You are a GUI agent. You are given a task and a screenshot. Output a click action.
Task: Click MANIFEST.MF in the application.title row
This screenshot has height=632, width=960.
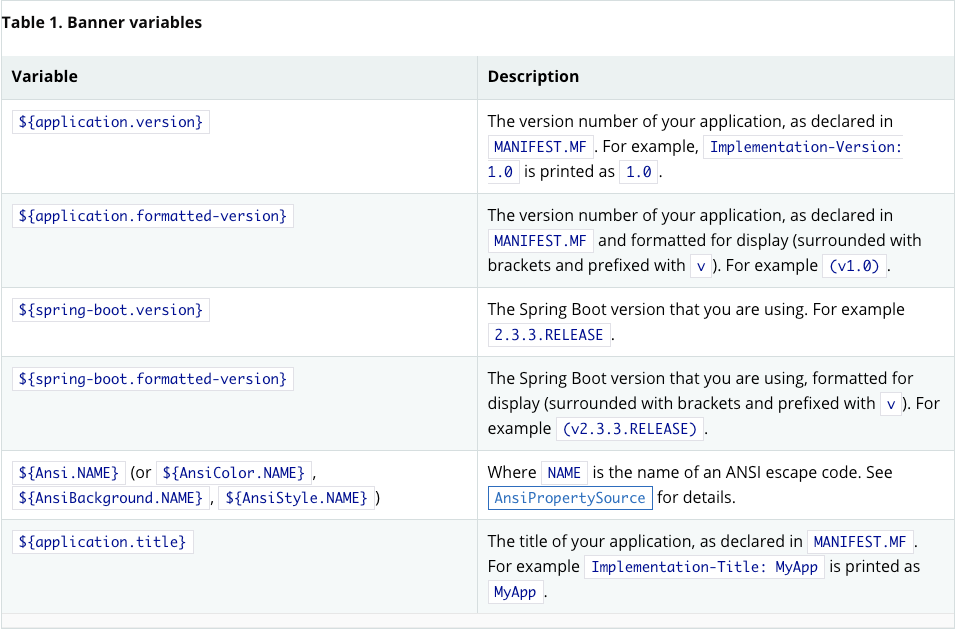point(859,542)
